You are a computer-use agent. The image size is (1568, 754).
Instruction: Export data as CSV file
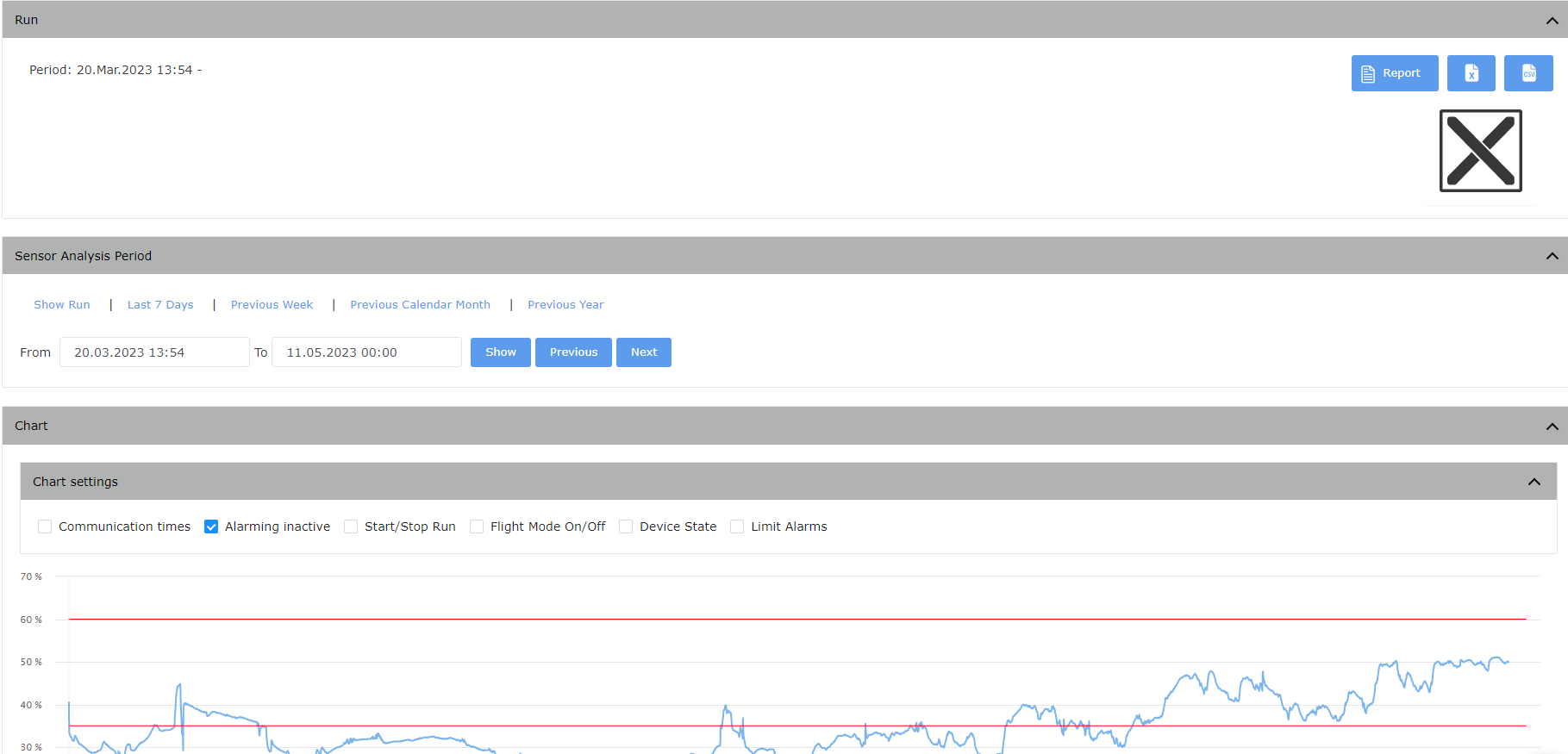(1527, 73)
